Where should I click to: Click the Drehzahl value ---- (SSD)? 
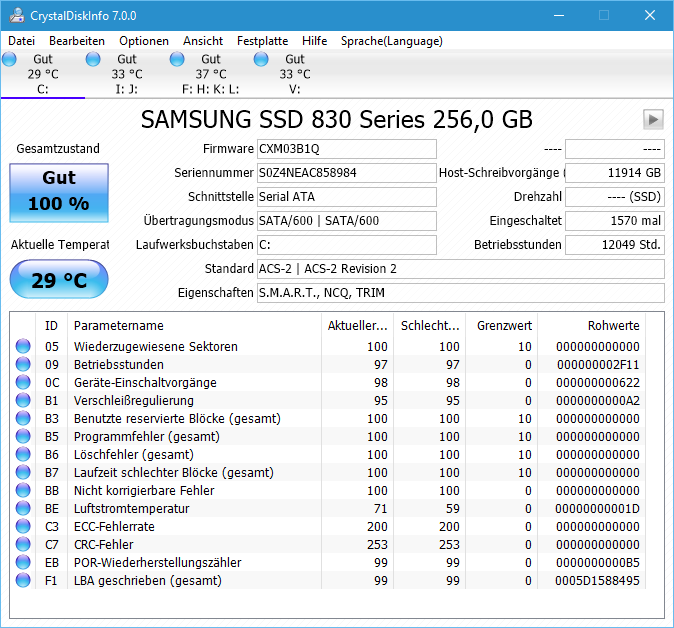pos(615,197)
